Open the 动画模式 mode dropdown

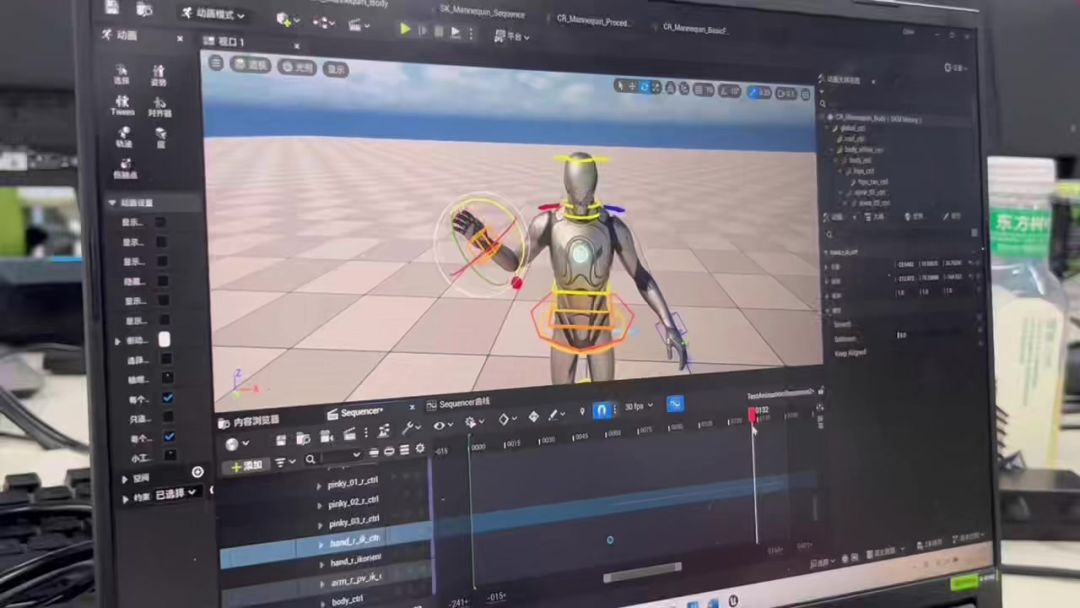pos(212,14)
